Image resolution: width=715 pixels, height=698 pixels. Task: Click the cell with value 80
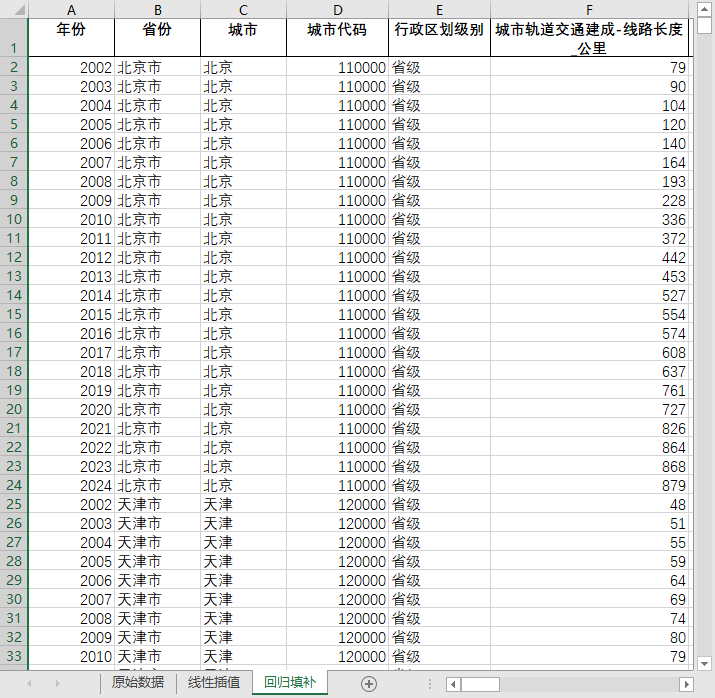pos(589,637)
